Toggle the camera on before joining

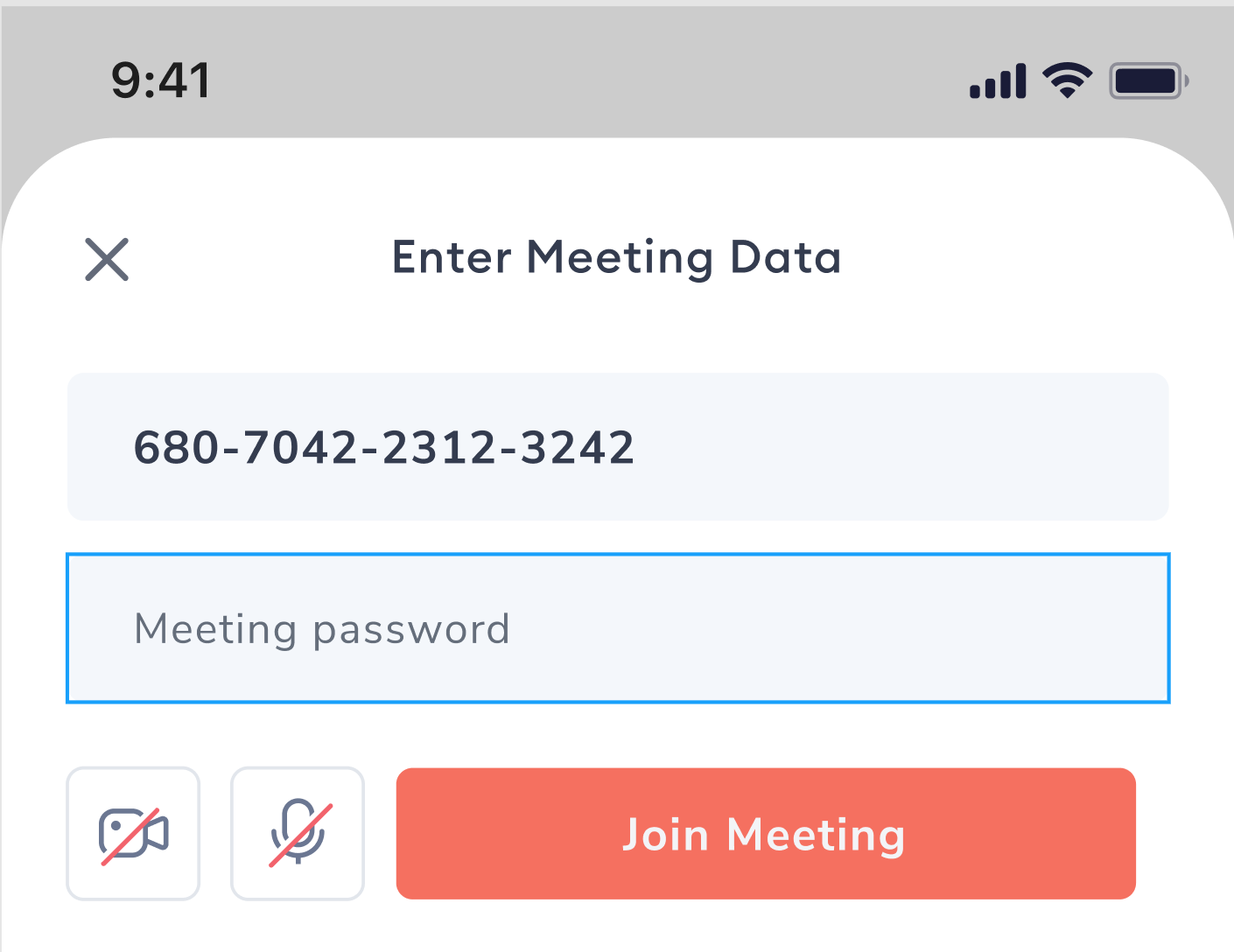pos(133,833)
